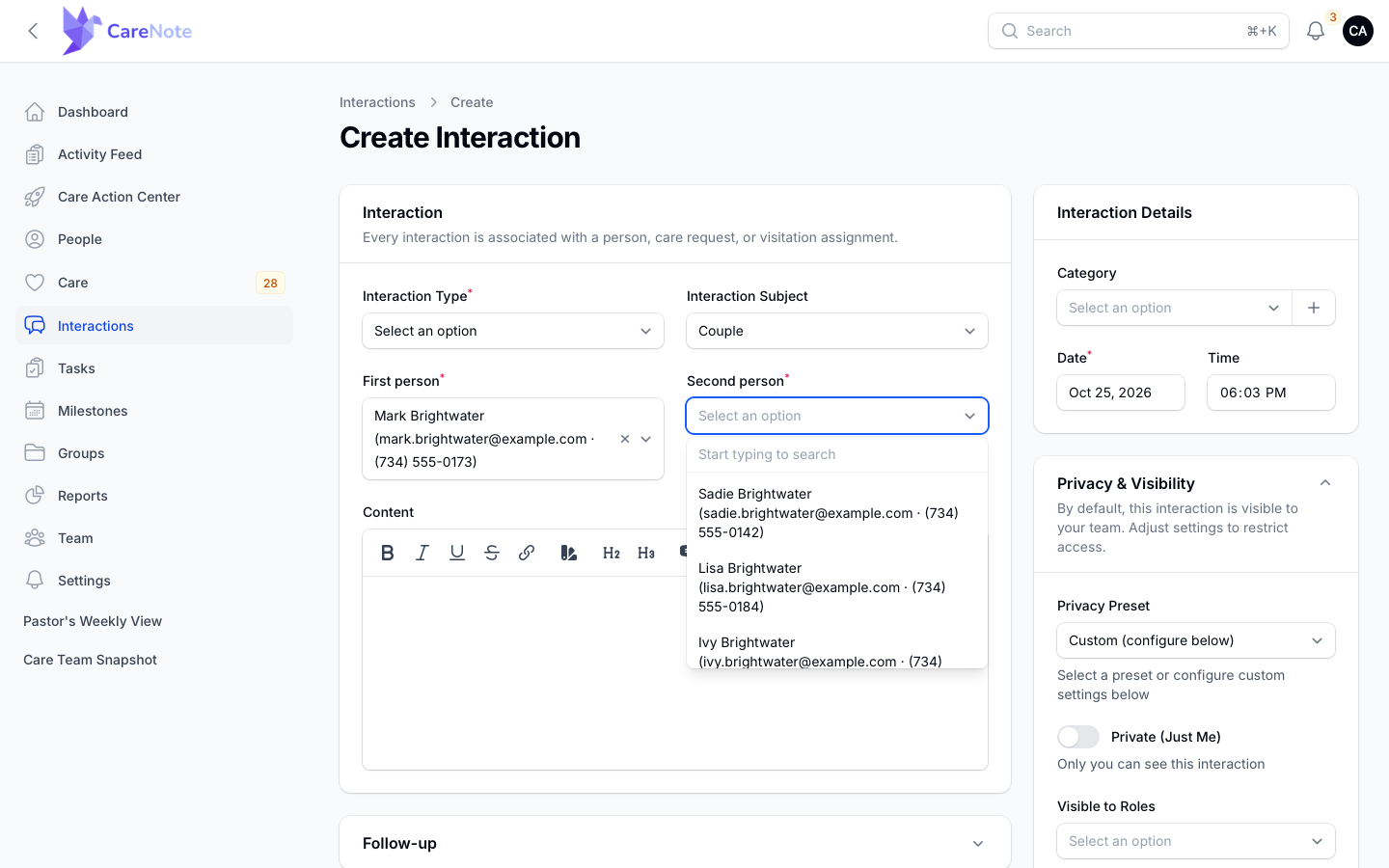The width and height of the screenshot is (1389, 868).
Task: Open the Interaction Type dropdown
Action: 513,331
